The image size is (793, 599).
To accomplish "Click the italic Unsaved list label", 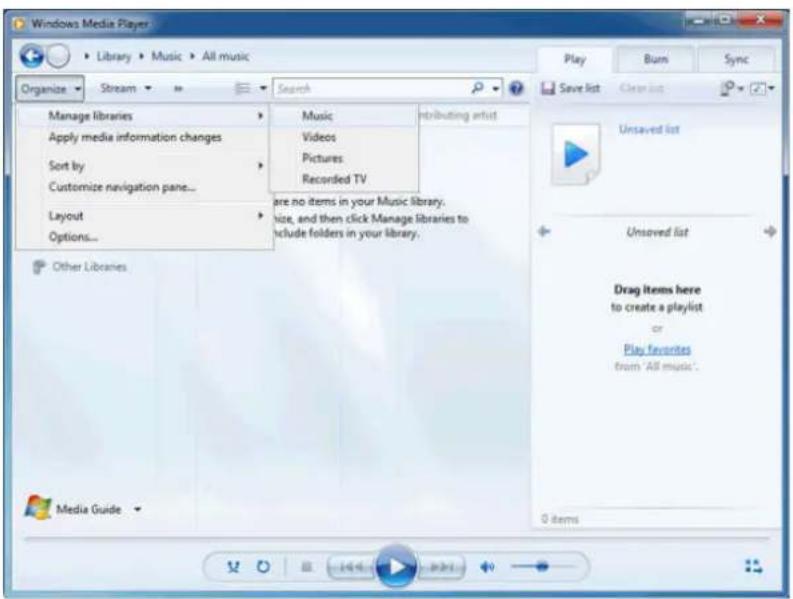I will point(657,232).
